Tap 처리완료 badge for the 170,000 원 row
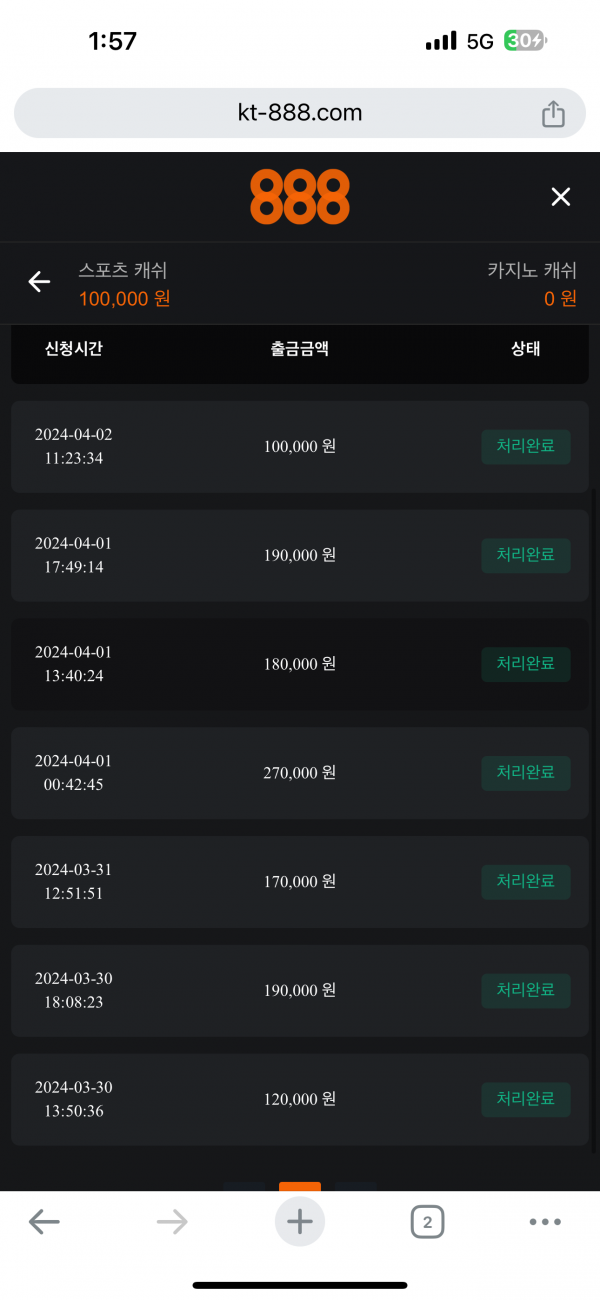The height and width of the screenshot is (1300, 600). coord(525,882)
